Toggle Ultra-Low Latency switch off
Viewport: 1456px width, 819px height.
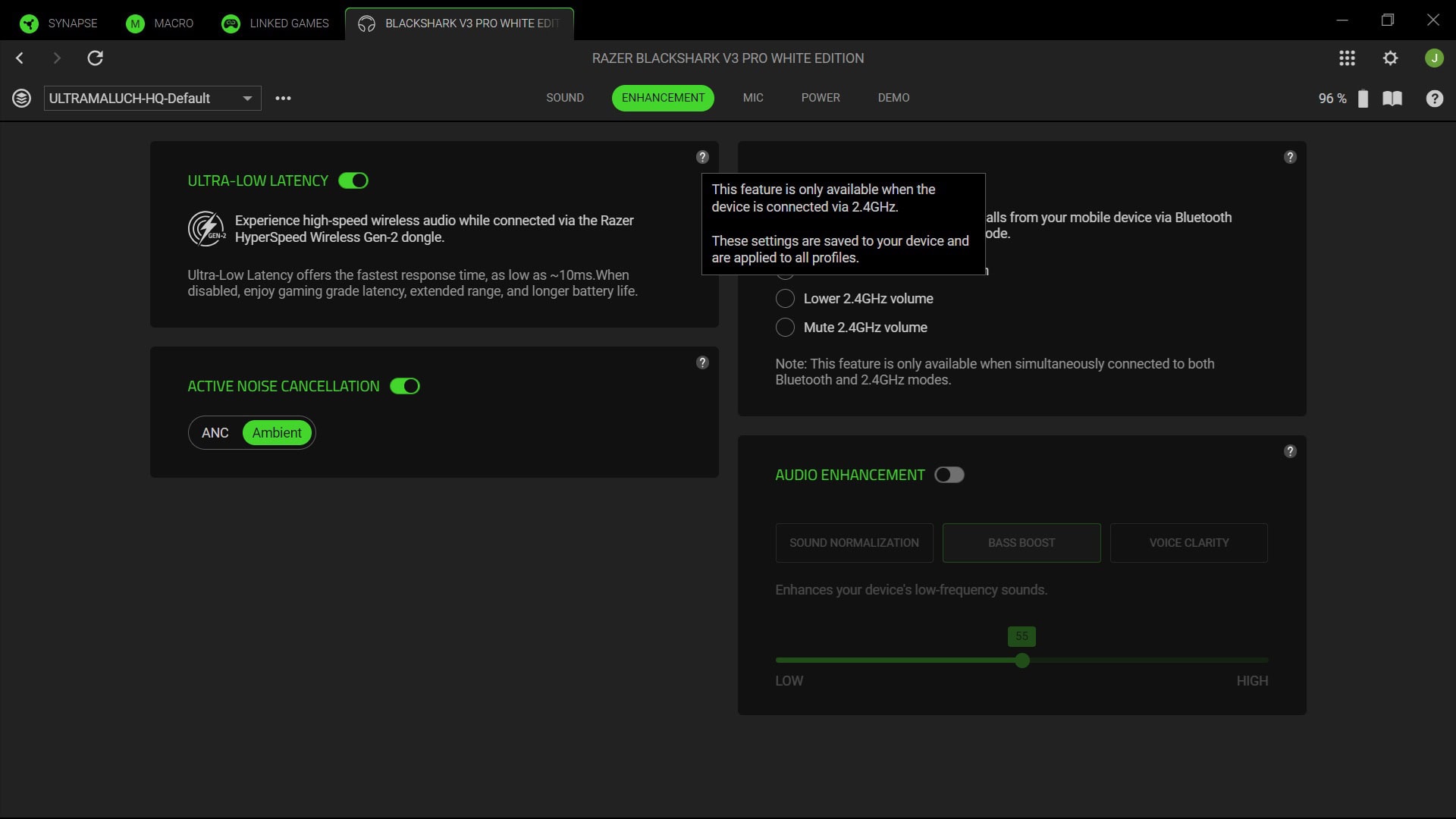tap(353, 180)
